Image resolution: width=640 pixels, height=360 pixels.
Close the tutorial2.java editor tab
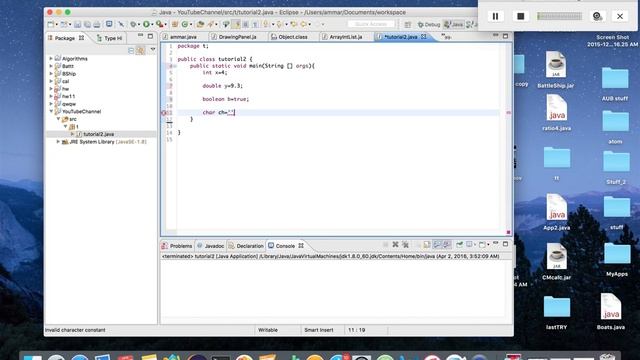(424, 37)
